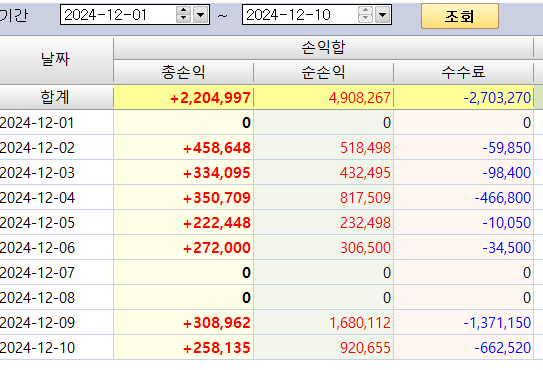Image resolution: width=543 pixels, height=370 pixels.
Task: Click the -1,371,150 fee cell
Action: coord(463,323)
